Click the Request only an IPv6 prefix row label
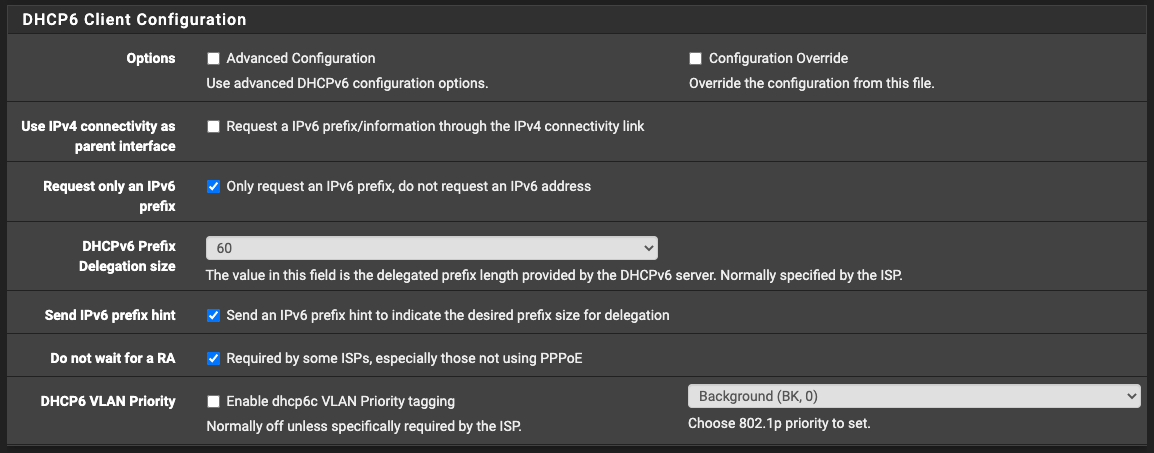 coord(109,196)
